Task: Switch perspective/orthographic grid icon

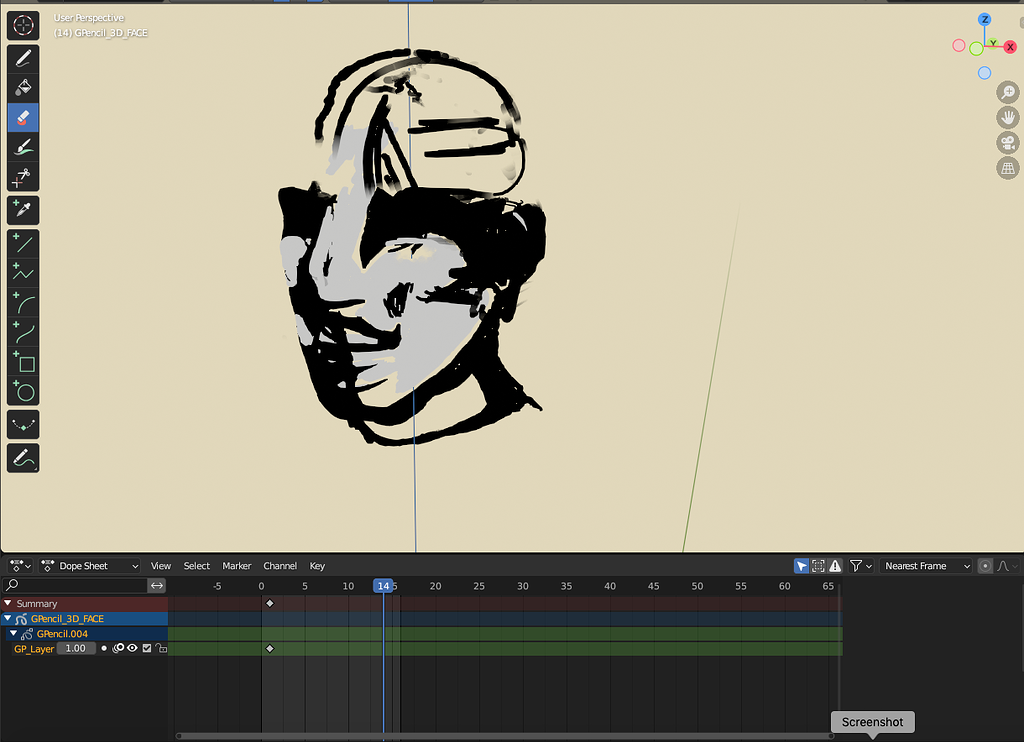Action: pyautogui.click(x=1008, y=169)
